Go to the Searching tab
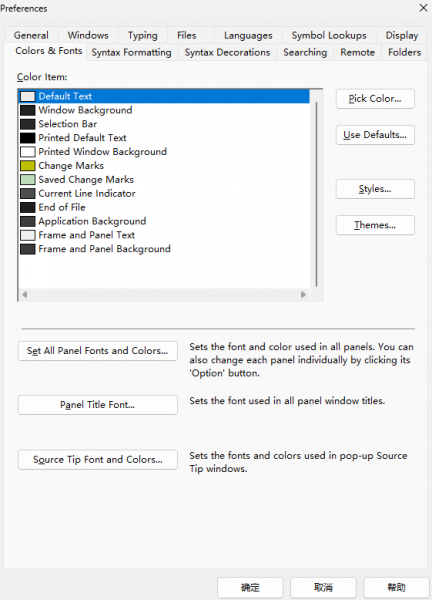Image resolution: width=432 pixels, height=600 pixels. click(x=305, y=52)
